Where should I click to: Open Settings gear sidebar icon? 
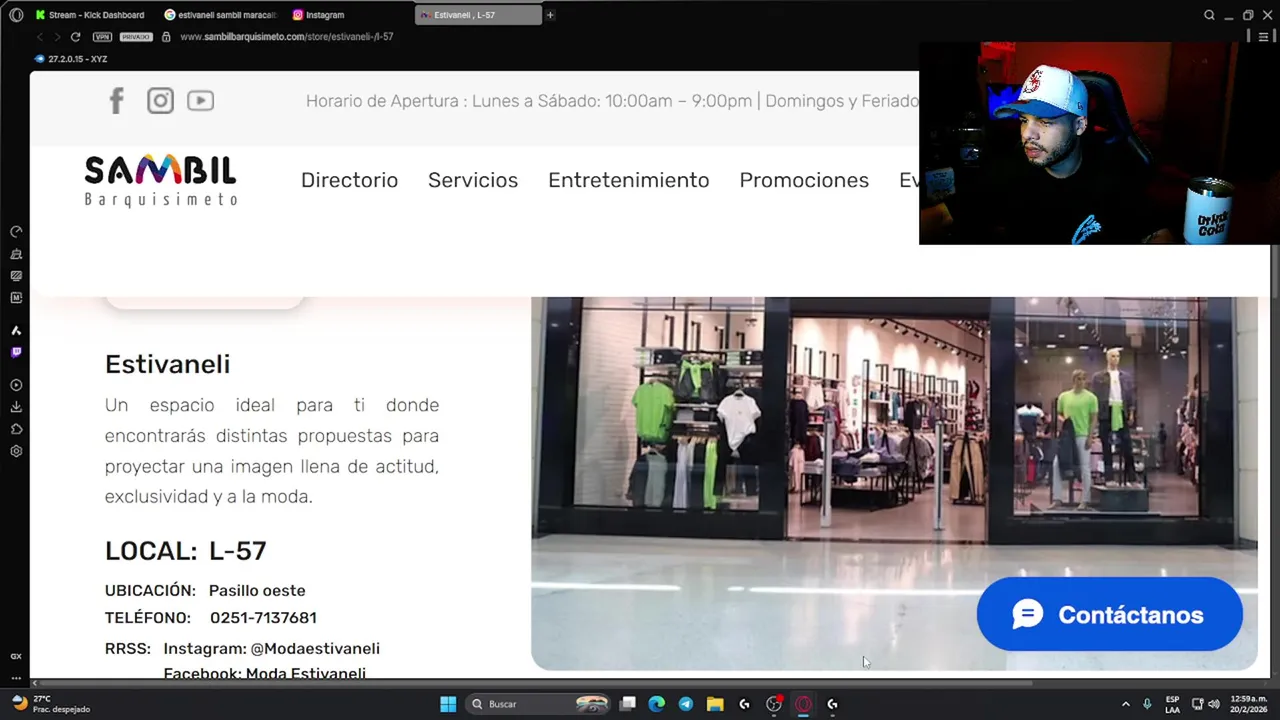click(16, 451)
